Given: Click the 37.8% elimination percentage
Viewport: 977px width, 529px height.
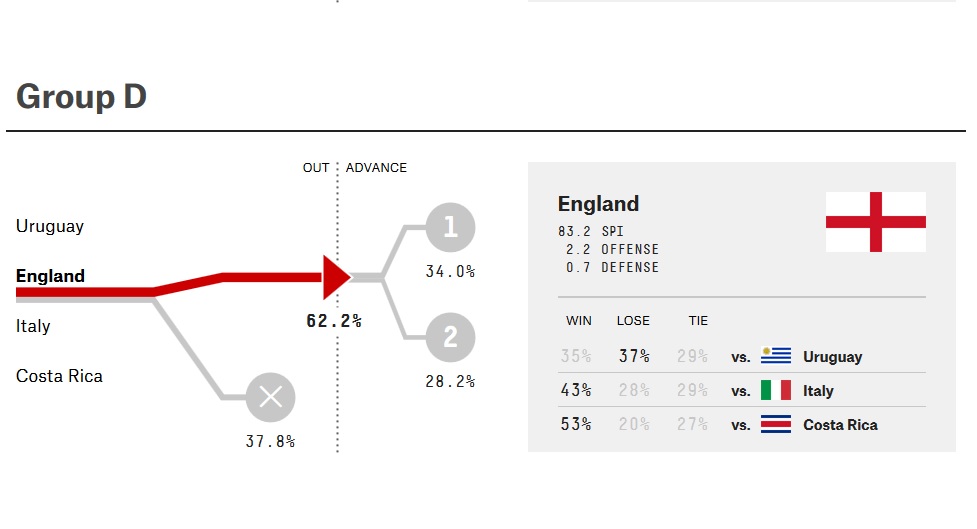Looking at the screenshot, I should pos(270,441).
